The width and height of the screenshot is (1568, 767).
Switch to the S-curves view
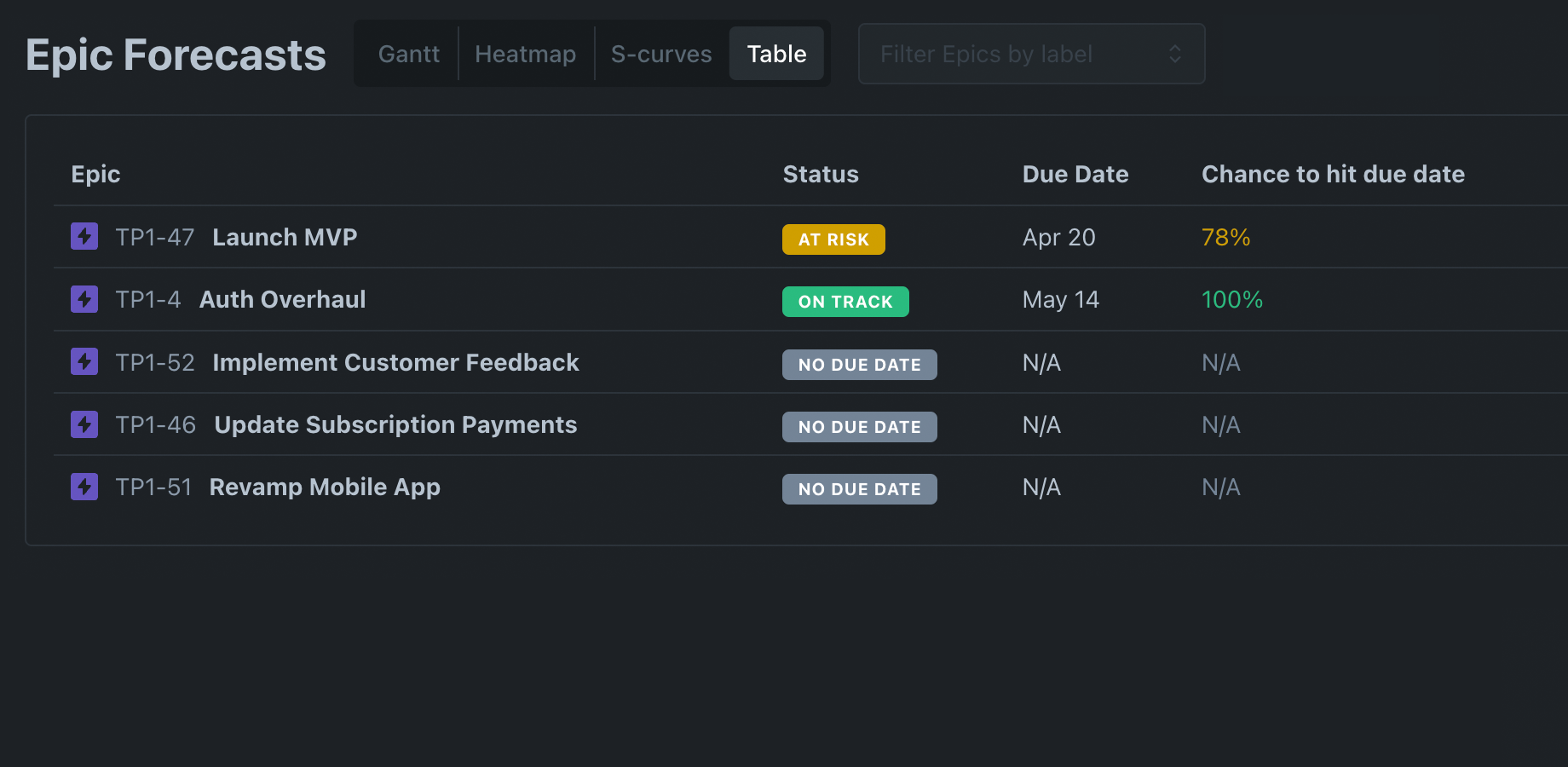661,53
